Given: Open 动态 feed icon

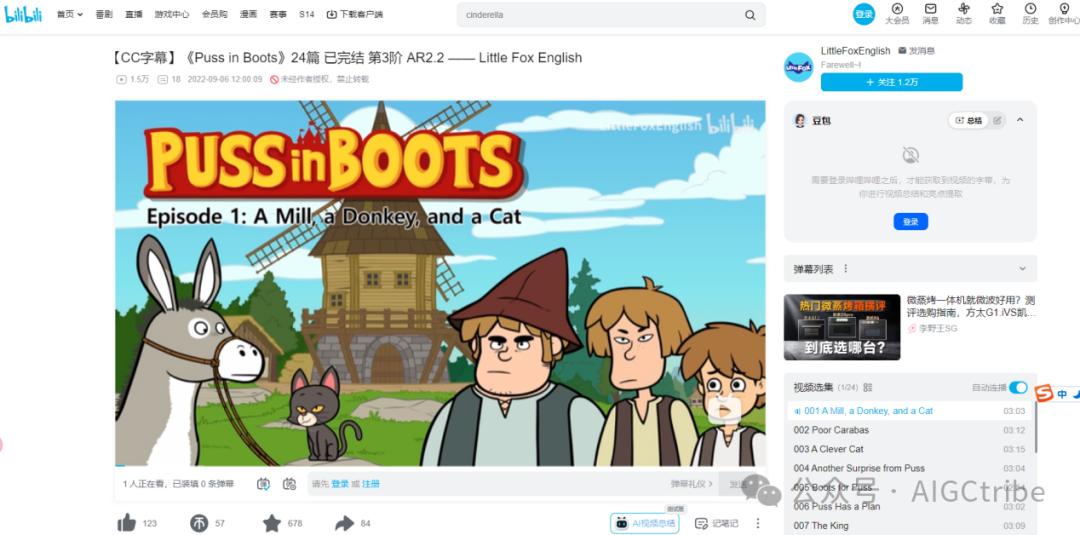Looking at the screenshot, I should 964,8.
